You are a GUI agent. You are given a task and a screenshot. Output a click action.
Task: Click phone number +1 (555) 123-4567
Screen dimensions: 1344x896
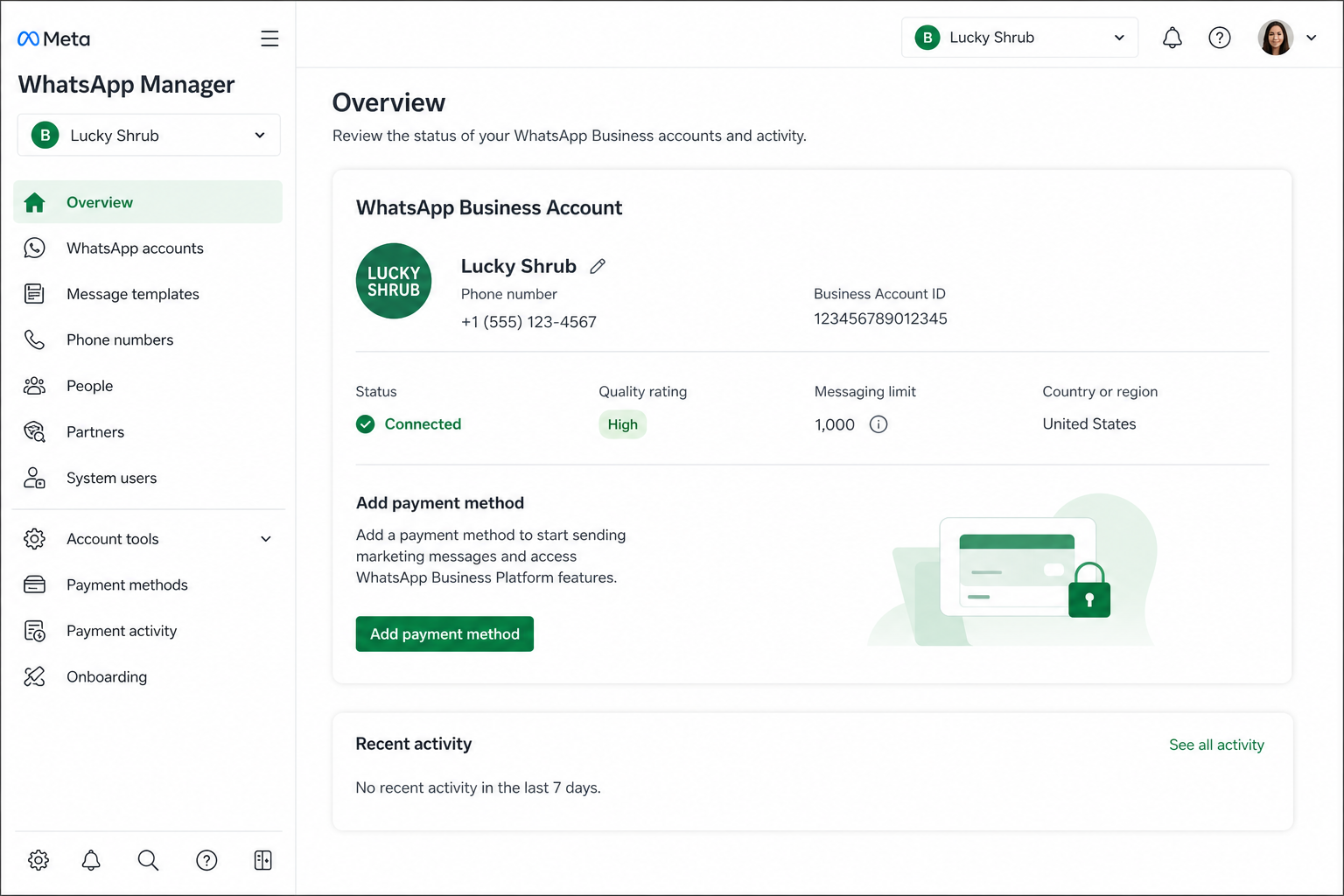[x=528, y=322]
